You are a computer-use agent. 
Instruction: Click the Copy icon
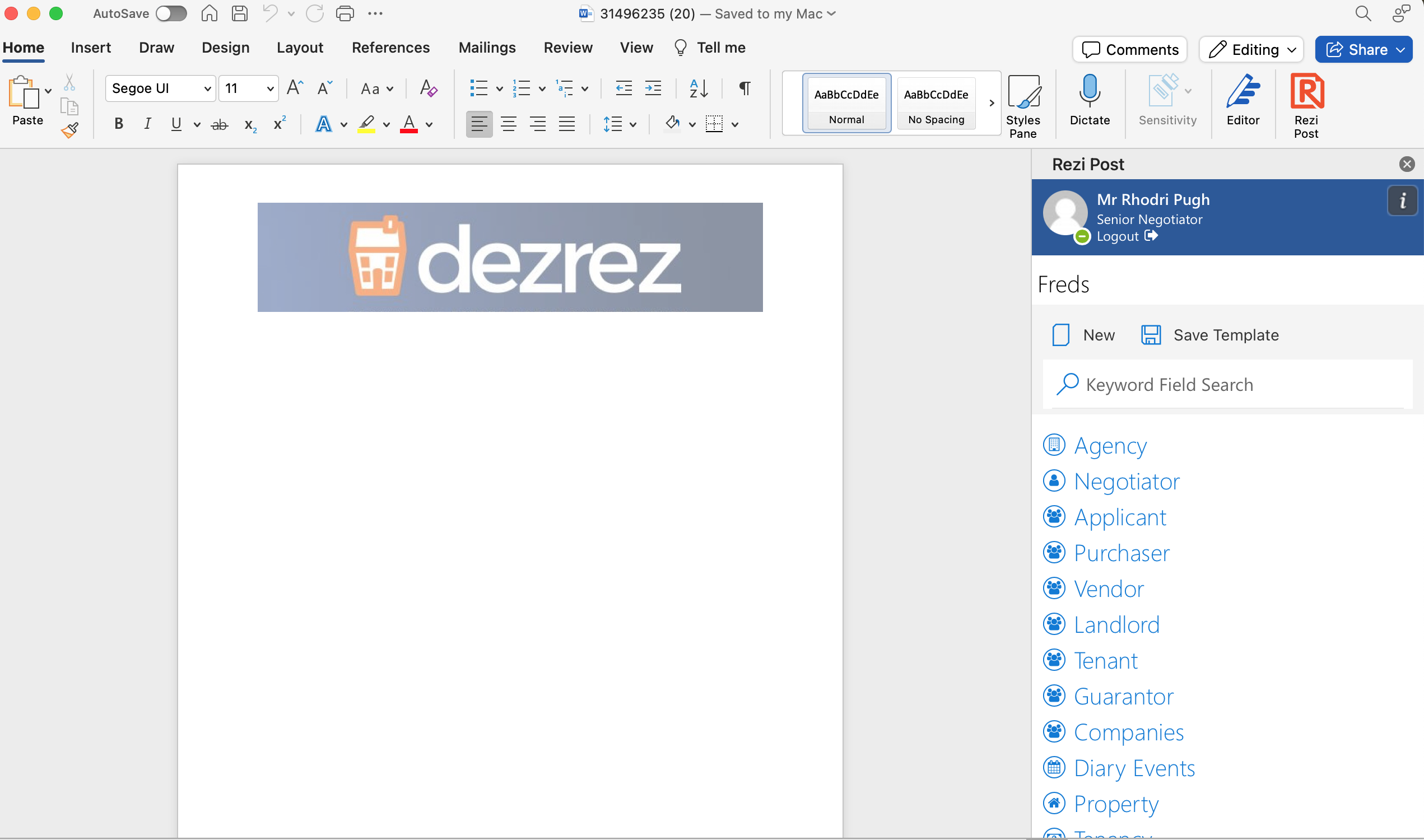tap(69, 106)
